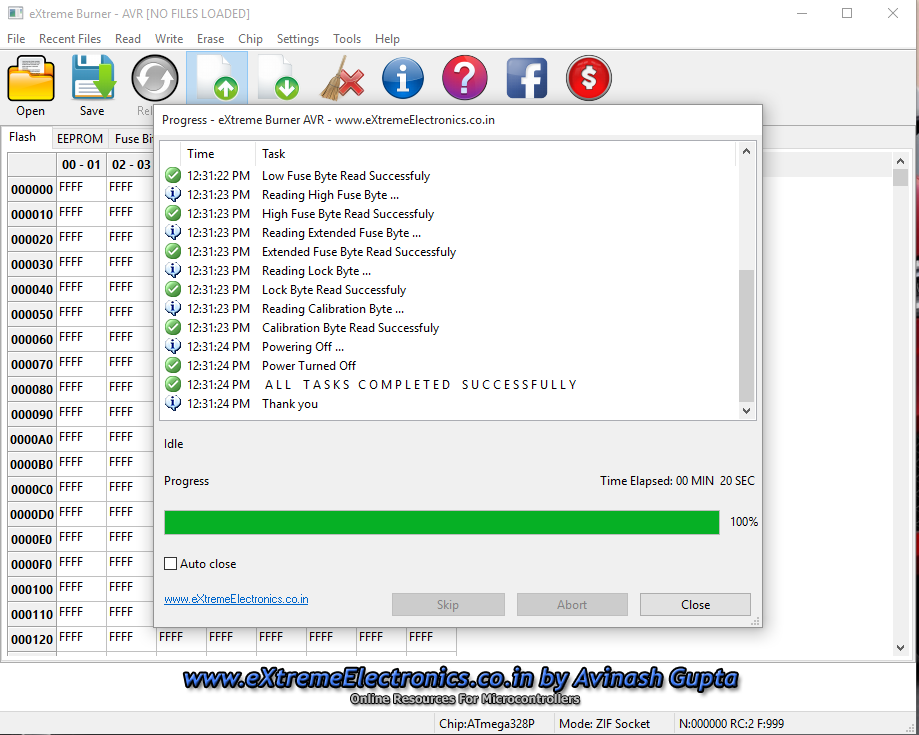Click the Idle status label
Image resolution: width=919 pixels, height=735 pixels.
coord(173,444)
